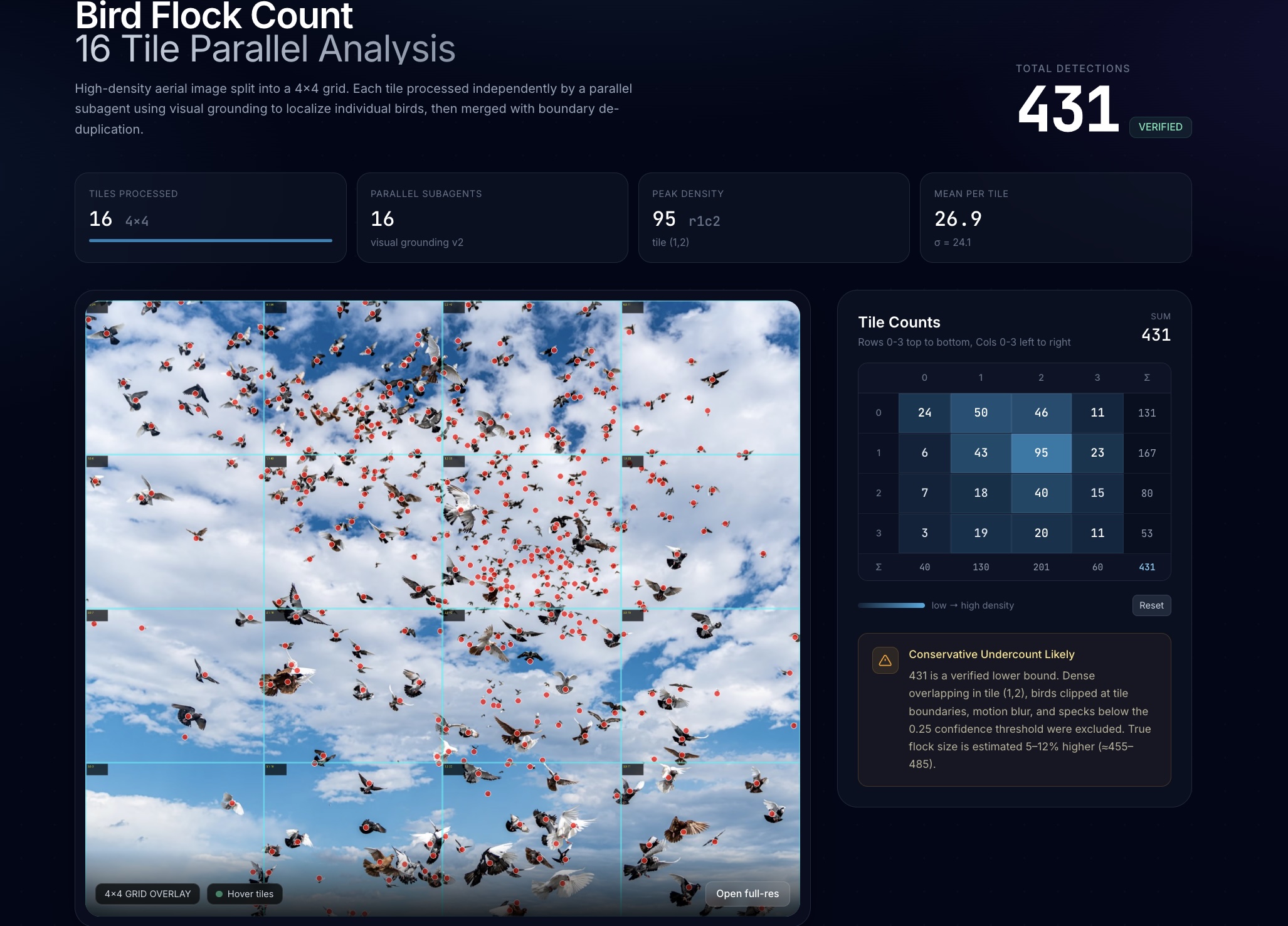This screenshot has width=1288, height=926.
Task: Click the σ = 24.1 value
Action: coord(952,242)
